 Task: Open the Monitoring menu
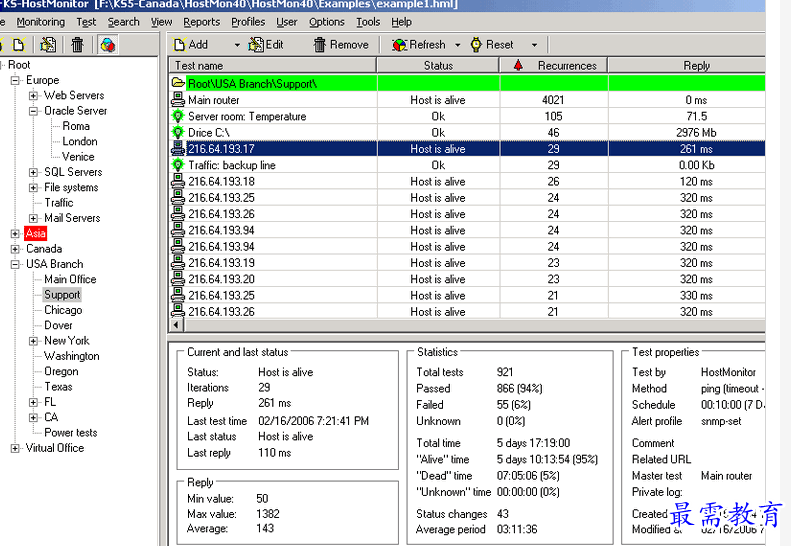point(40,22)
